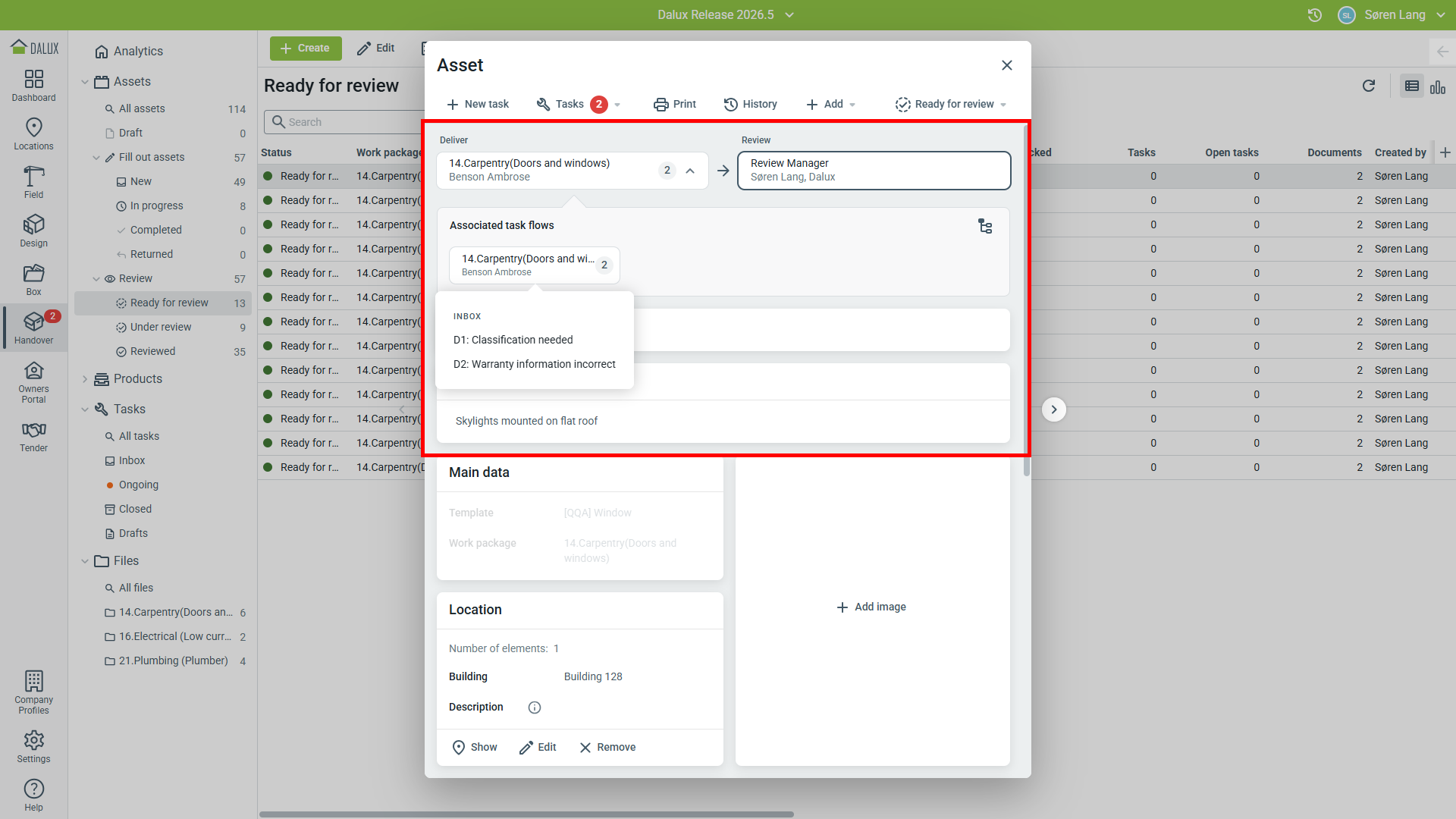Open the Dalux Release 2026.5 project dropdown
The width and height of the screenshot is (1456, 819).
pyautogui.click(x=726, y=15)
